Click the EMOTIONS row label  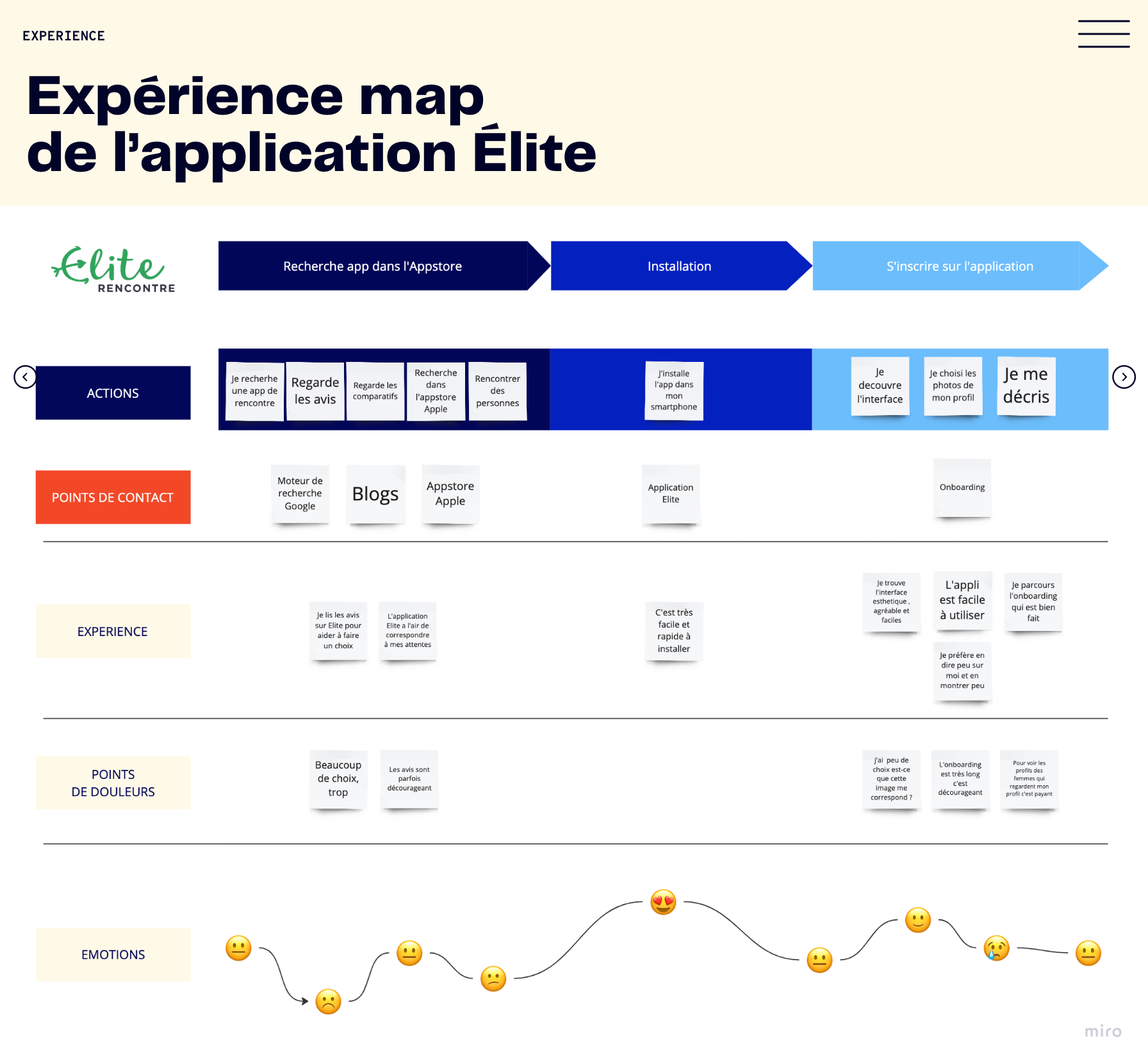point(113,954)
